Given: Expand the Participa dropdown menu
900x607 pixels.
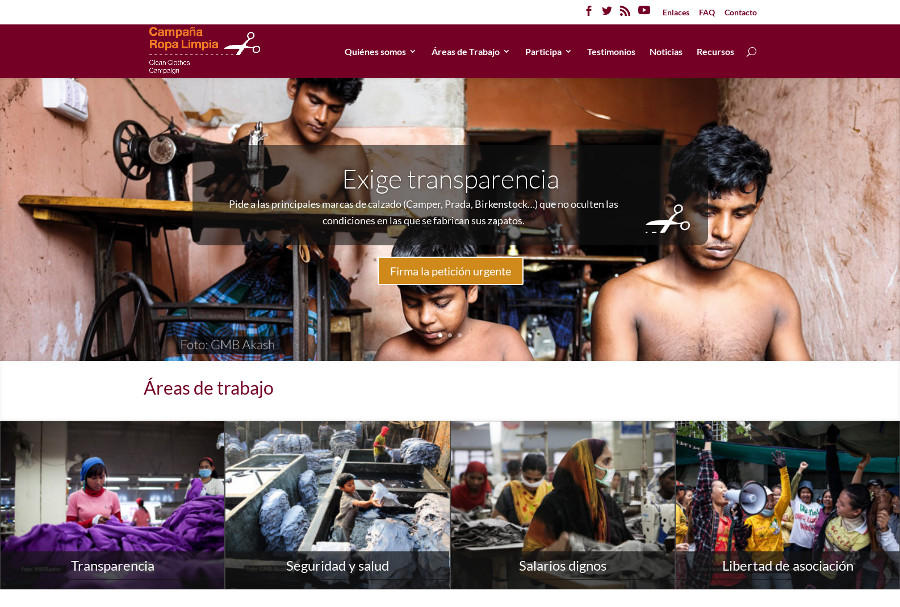Looking at the screenshot, I should point(548,52).
